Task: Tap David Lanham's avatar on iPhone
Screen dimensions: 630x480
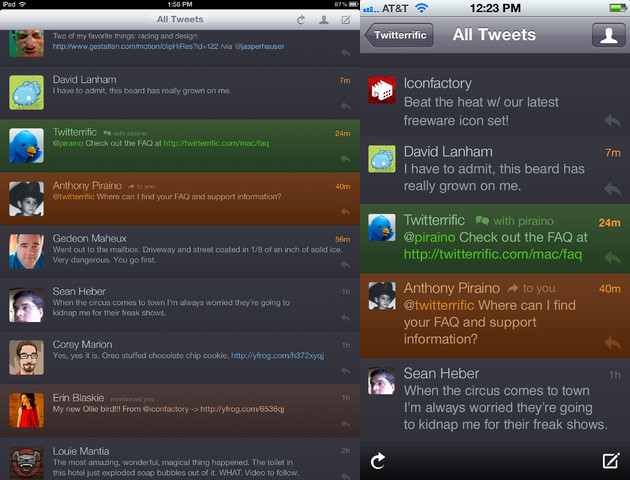Action: (382, 159)
